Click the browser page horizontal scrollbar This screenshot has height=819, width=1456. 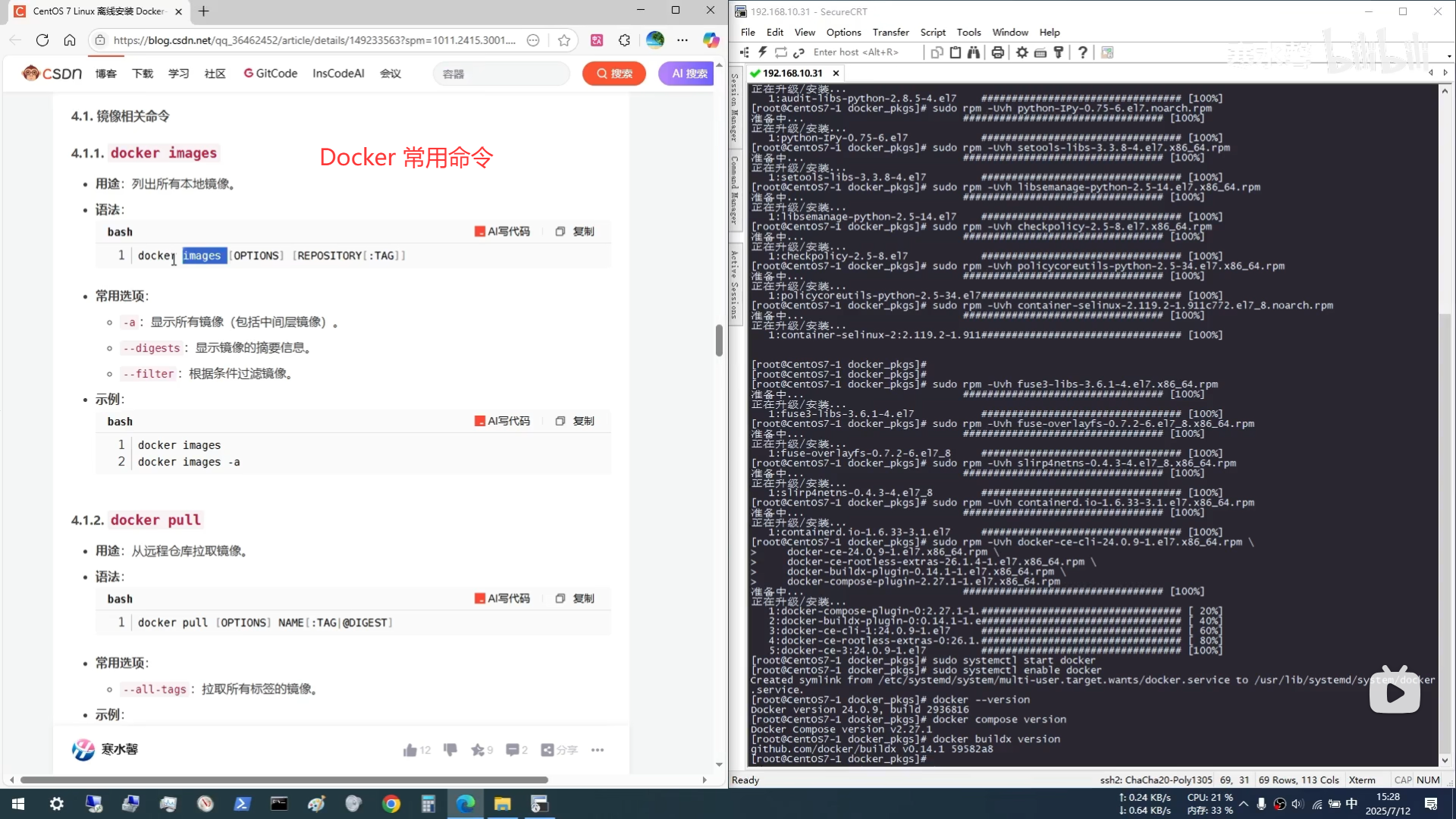pyautogui.click(x=284, y=780)
